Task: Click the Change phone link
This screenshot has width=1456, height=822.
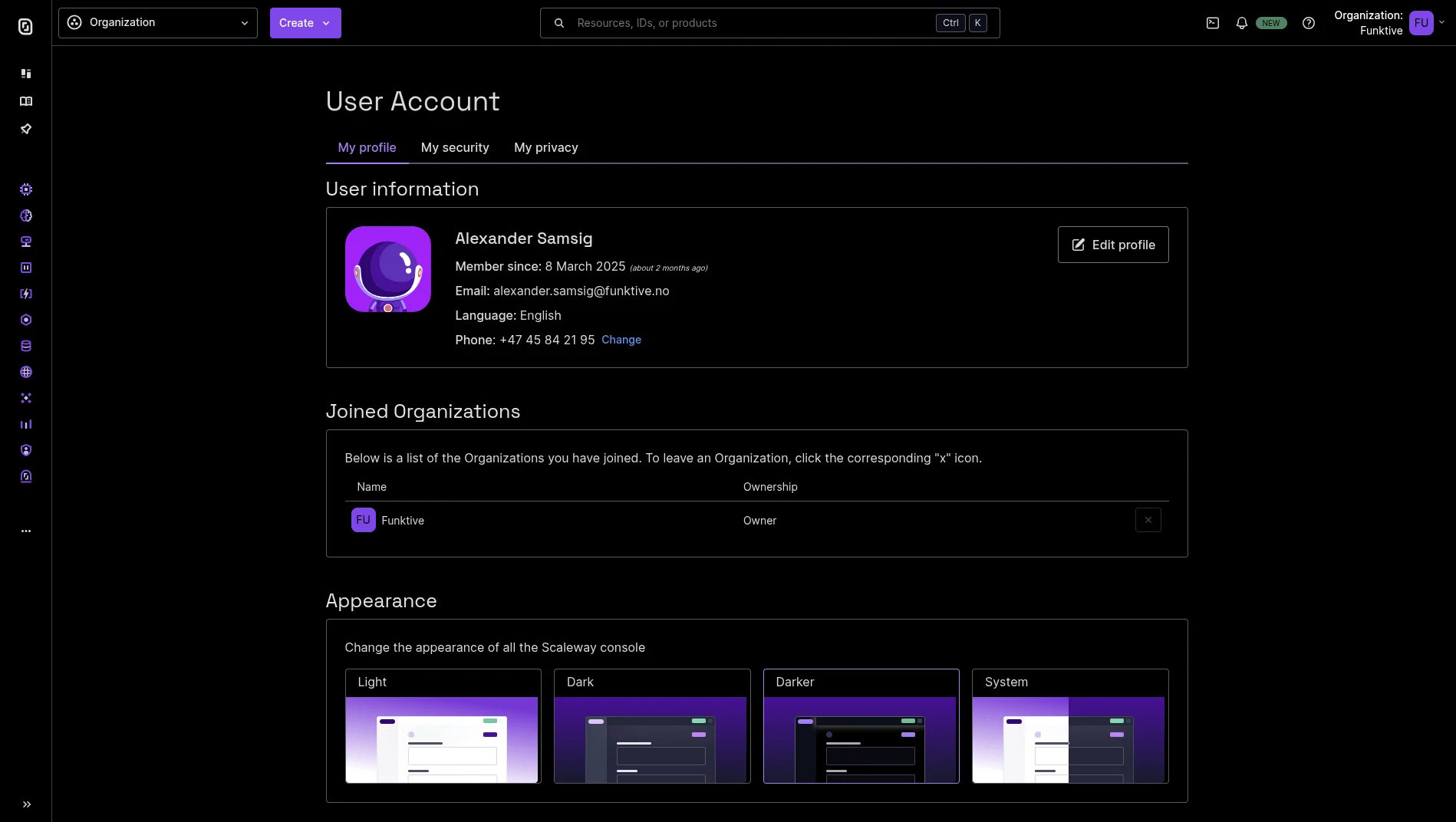Action: click(x=621, y=340)
